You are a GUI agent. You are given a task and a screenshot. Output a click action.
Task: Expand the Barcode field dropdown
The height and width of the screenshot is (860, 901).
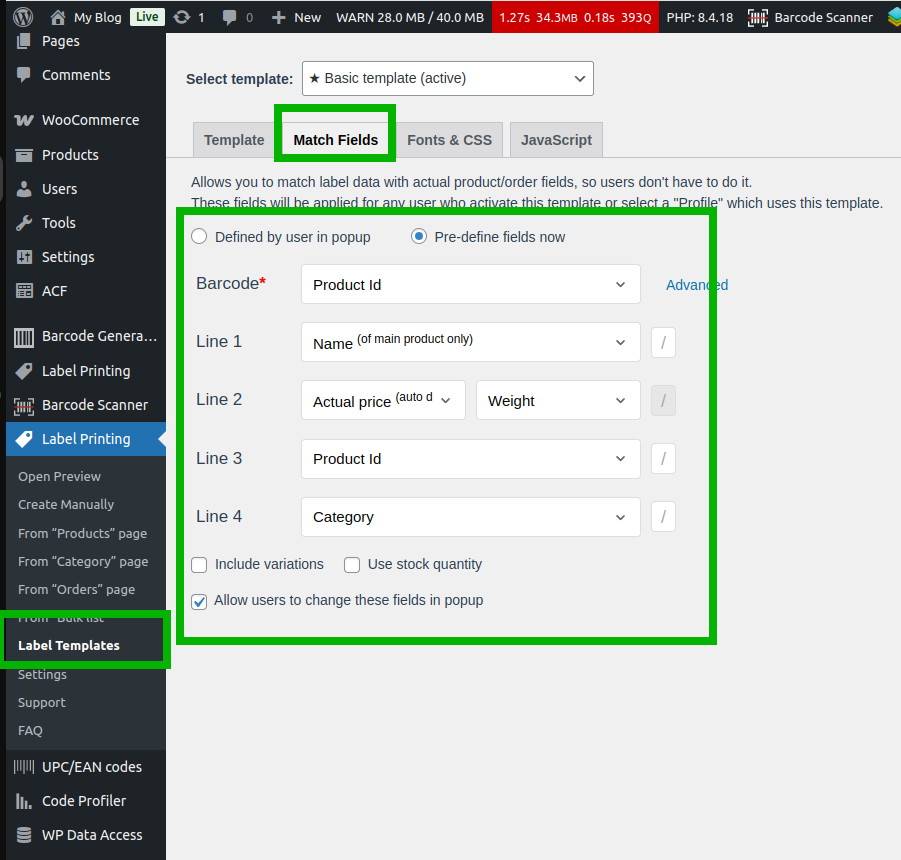pos(470,285)
